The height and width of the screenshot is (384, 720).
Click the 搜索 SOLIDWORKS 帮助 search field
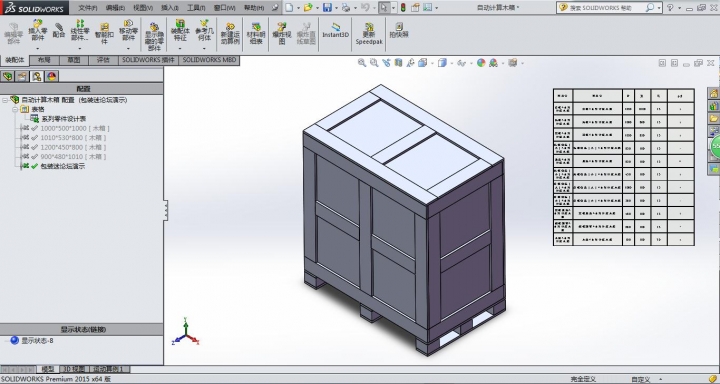tap(605, 8)
